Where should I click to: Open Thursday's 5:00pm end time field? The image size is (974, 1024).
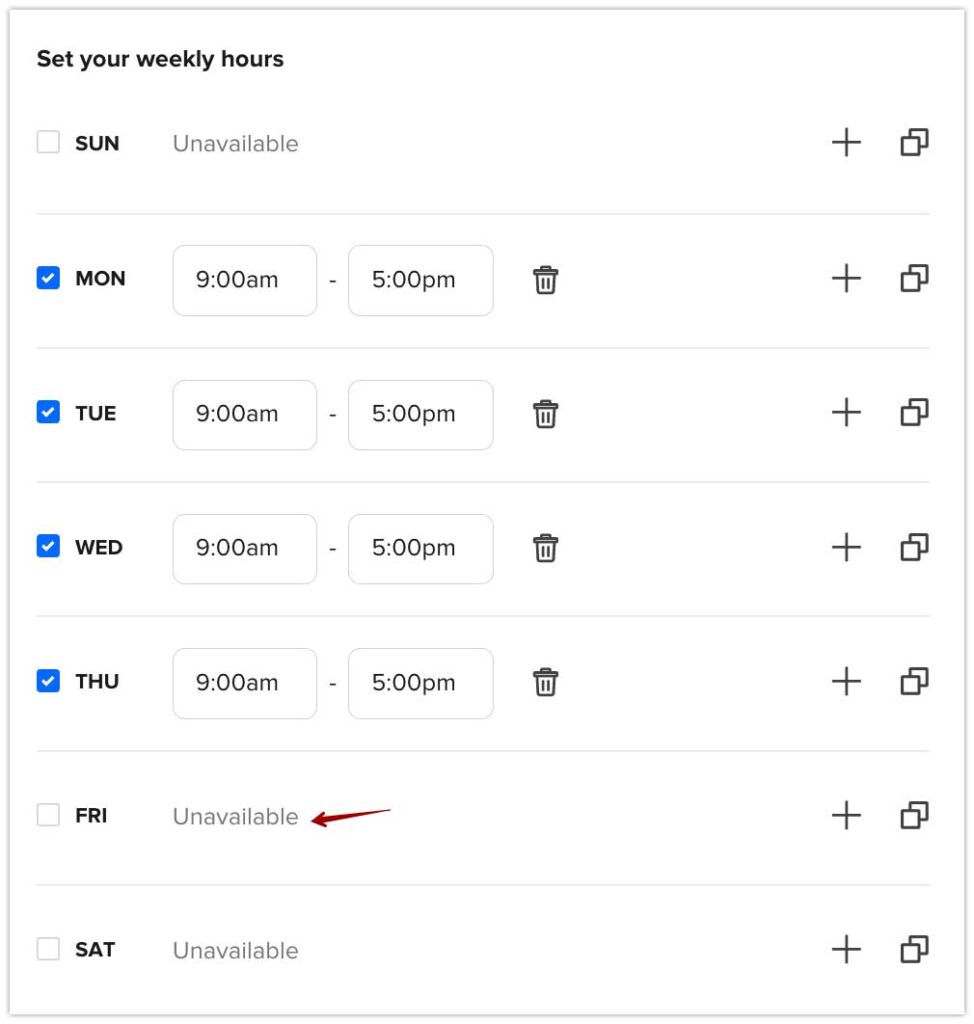421,683
